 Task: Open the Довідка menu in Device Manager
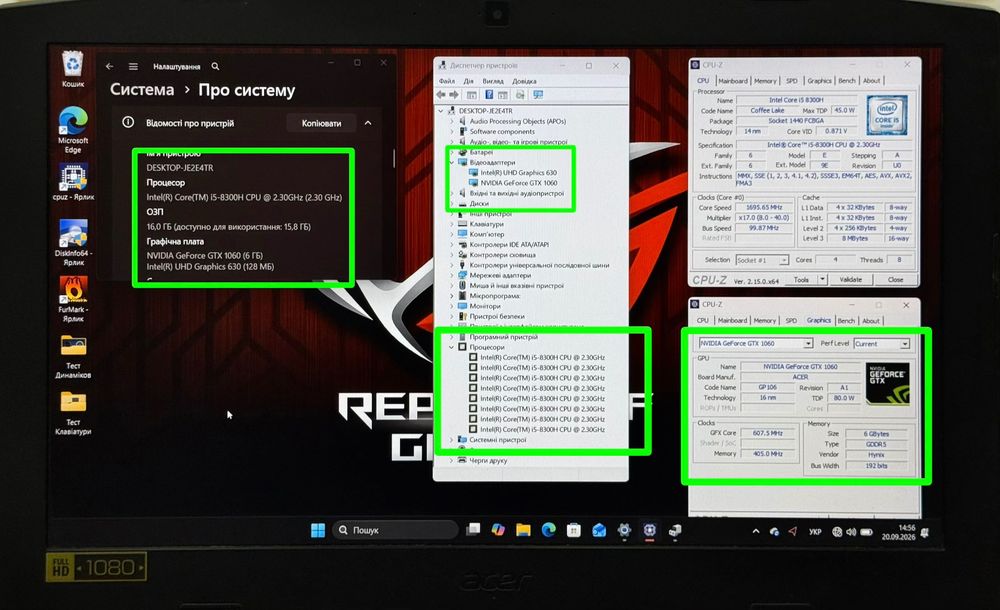tap(524, 81)
